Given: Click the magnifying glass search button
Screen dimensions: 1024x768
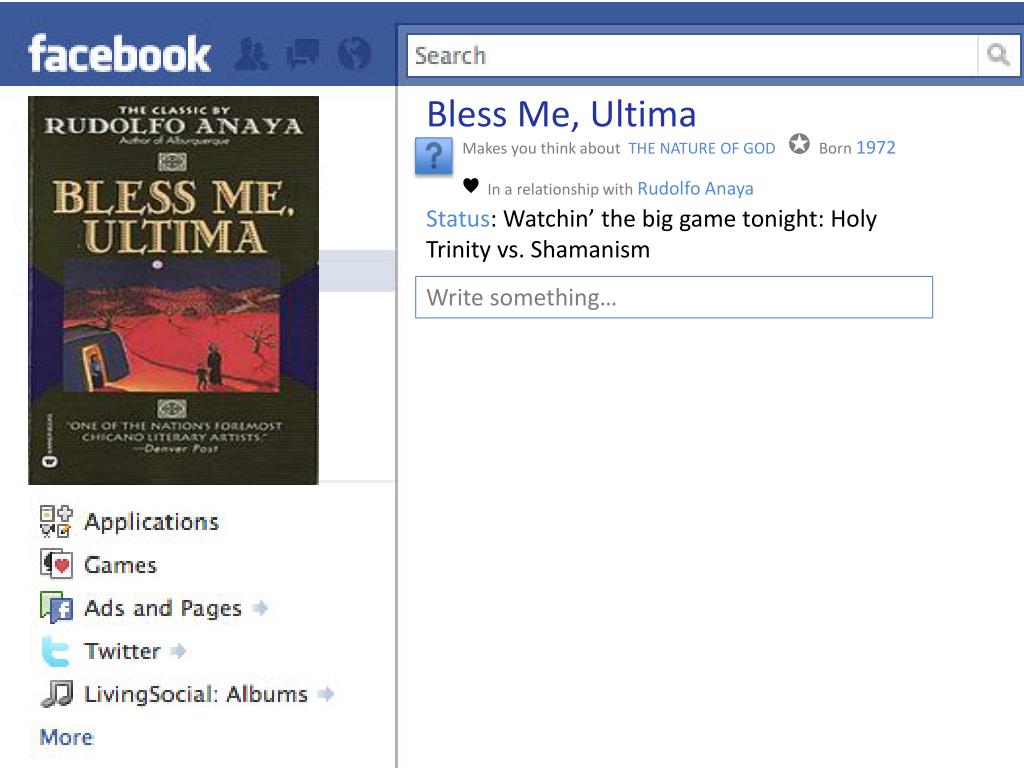Looking at the screenshot, I should pos(999,56).
